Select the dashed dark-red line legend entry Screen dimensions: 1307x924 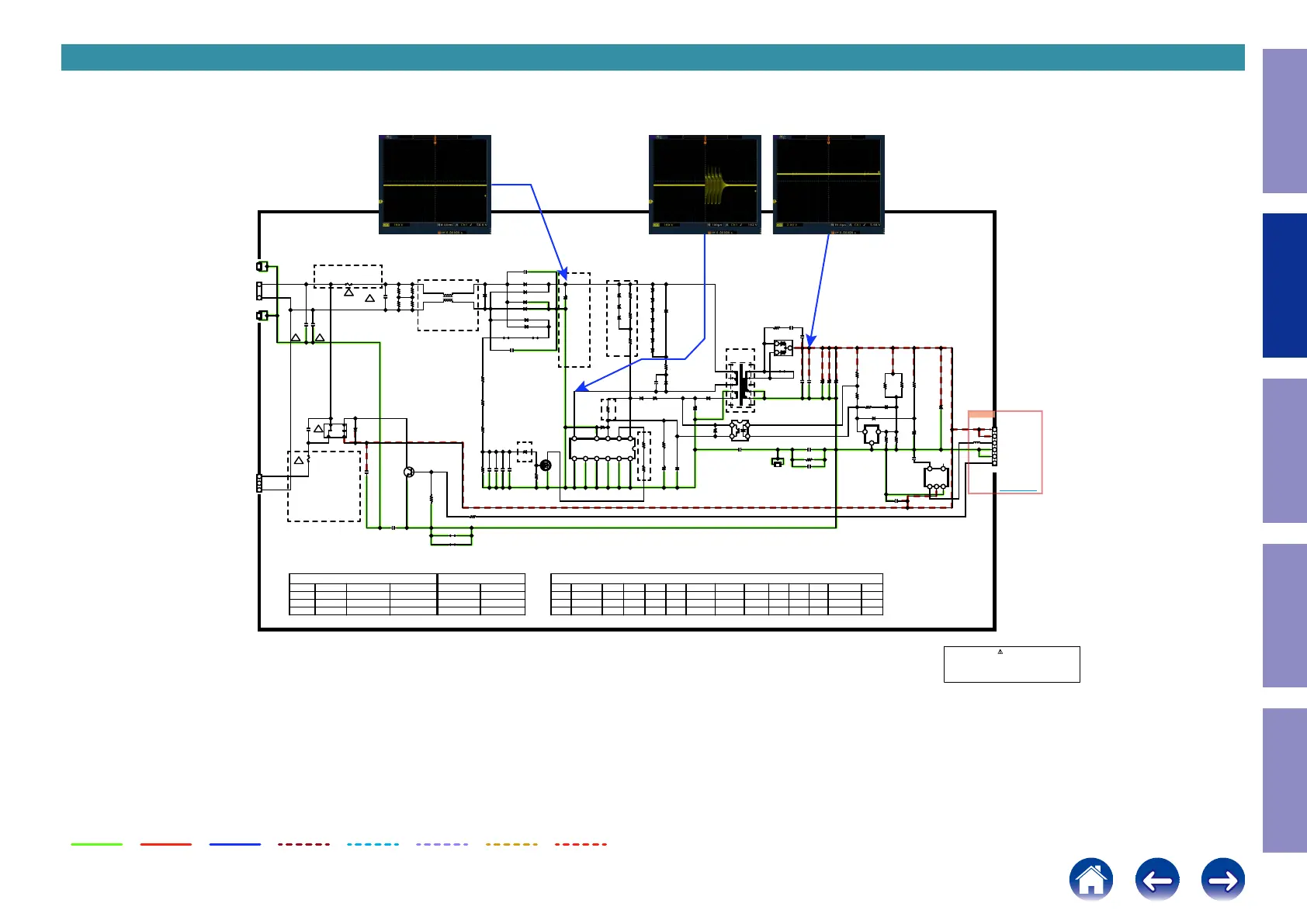click(x=304, y=844)
